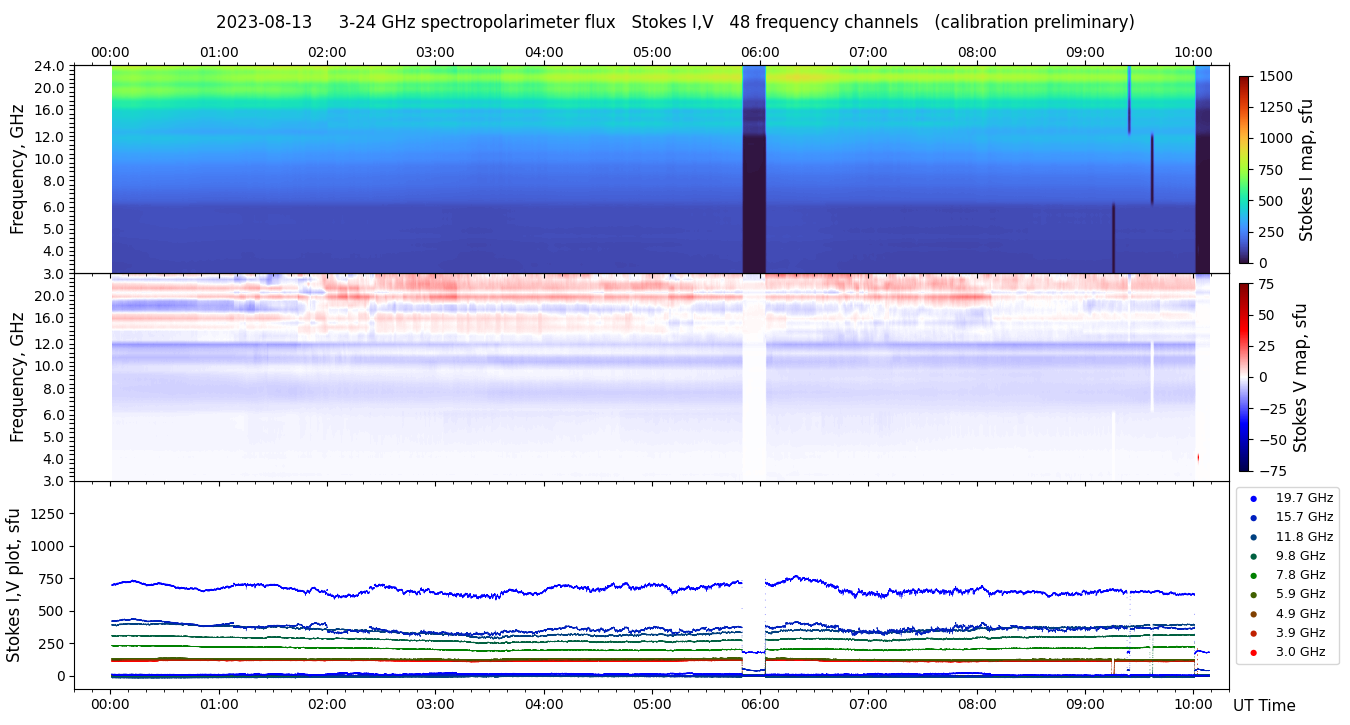
Task: Click the 19.7 GHz legend marker
Action: pyautogui.click(x=1254, y=498)
